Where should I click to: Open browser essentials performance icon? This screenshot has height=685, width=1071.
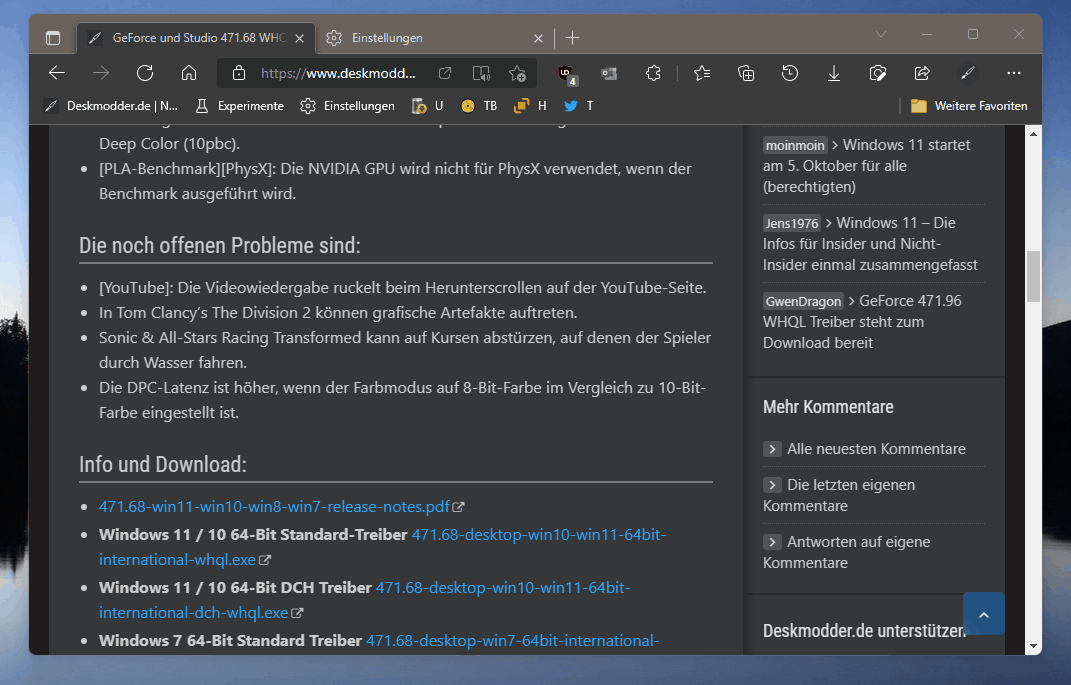(878, 73)
